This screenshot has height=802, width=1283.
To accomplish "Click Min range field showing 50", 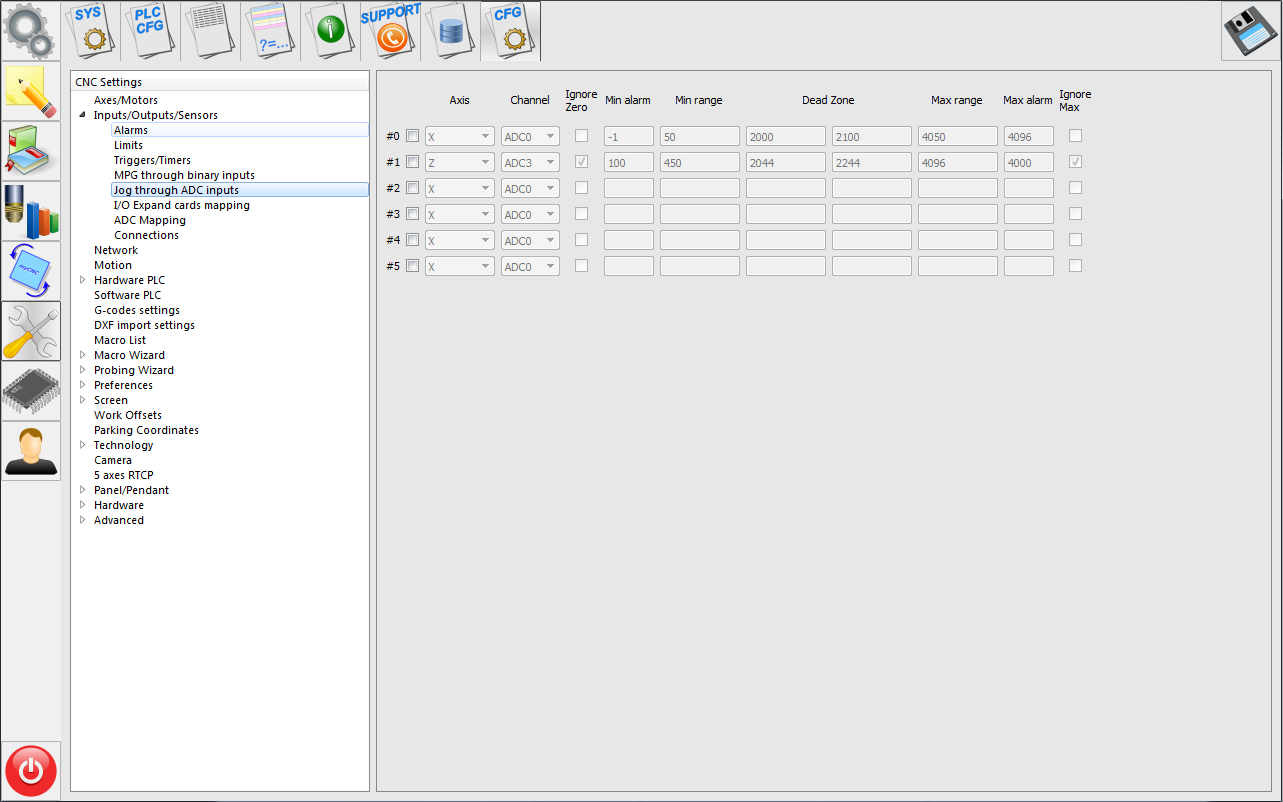I will [699, 136].
